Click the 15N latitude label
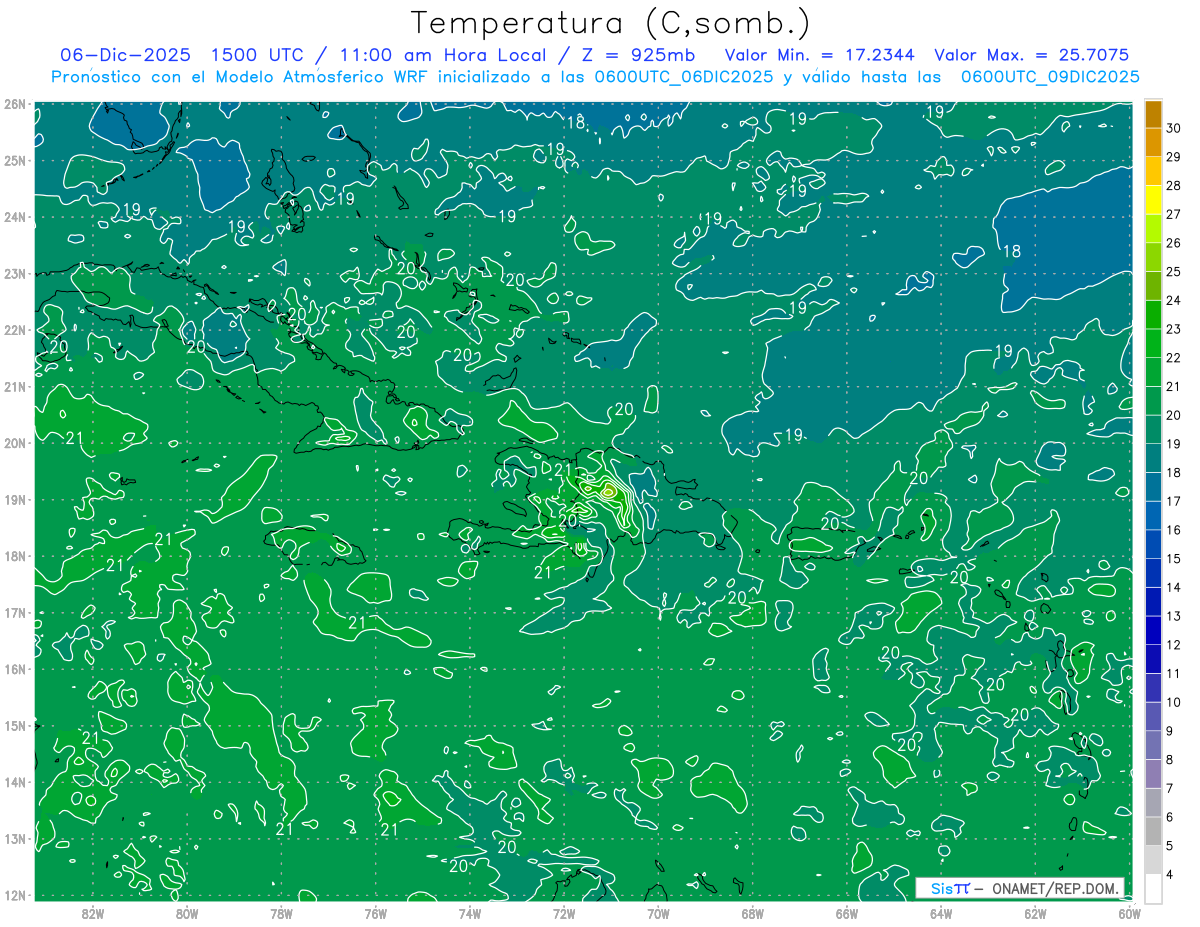Screen dimensions: 1200x927 pos(15,725)
